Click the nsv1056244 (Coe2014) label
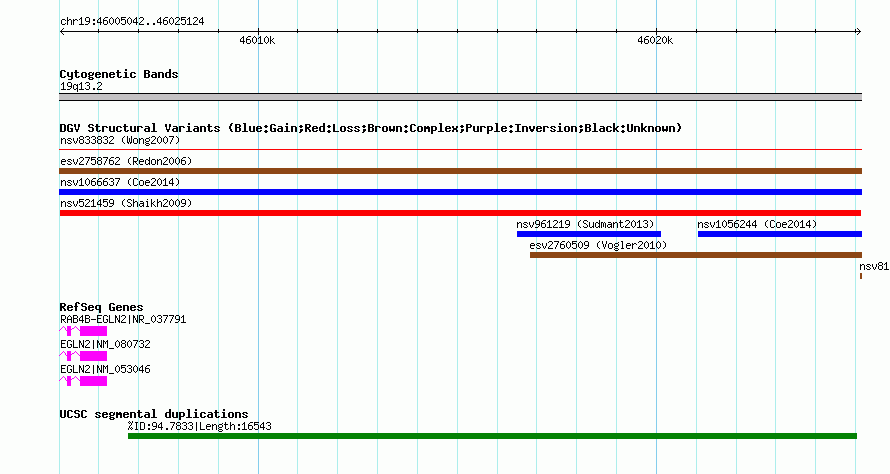890x474 pixels. click(757, 224)
